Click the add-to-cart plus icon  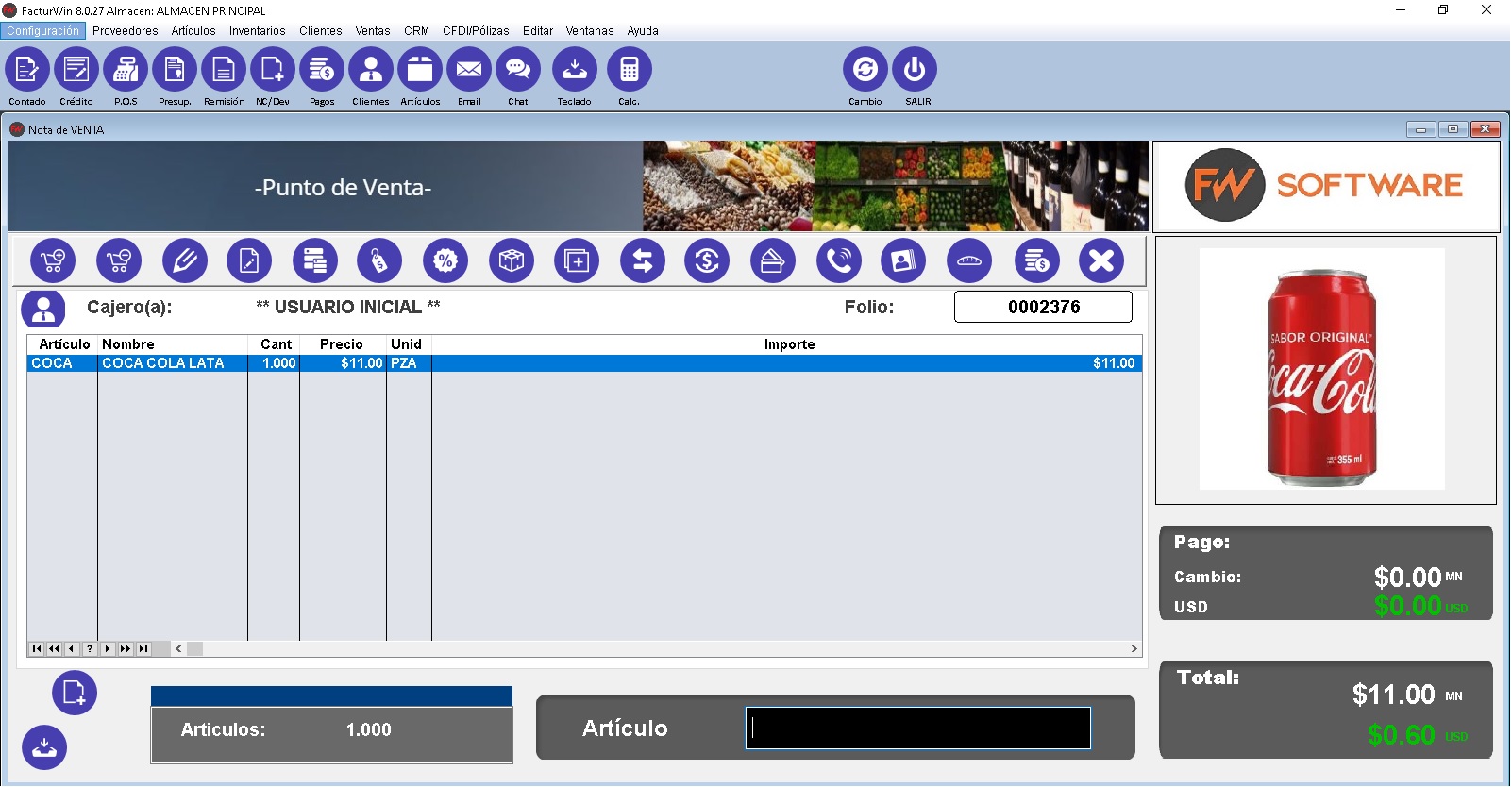coord(54,260)
